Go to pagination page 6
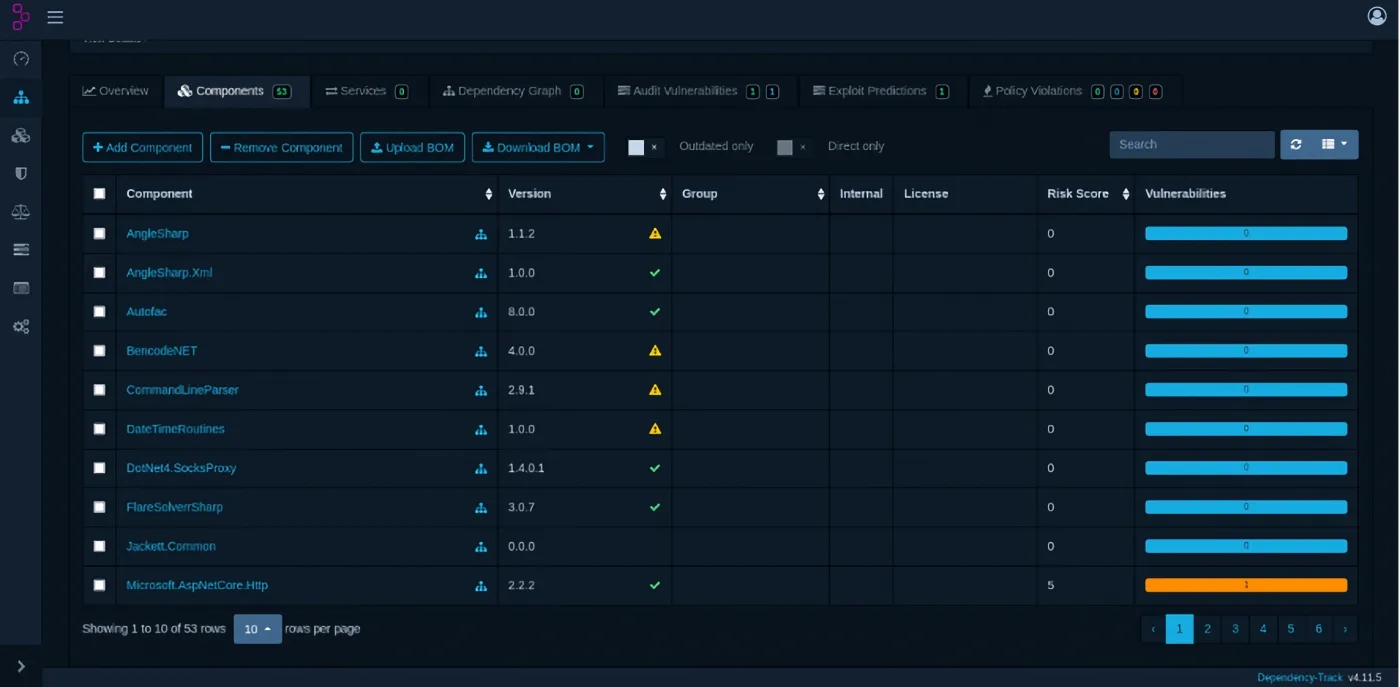The image size is (1400, 687). (x=1319, y=629)
